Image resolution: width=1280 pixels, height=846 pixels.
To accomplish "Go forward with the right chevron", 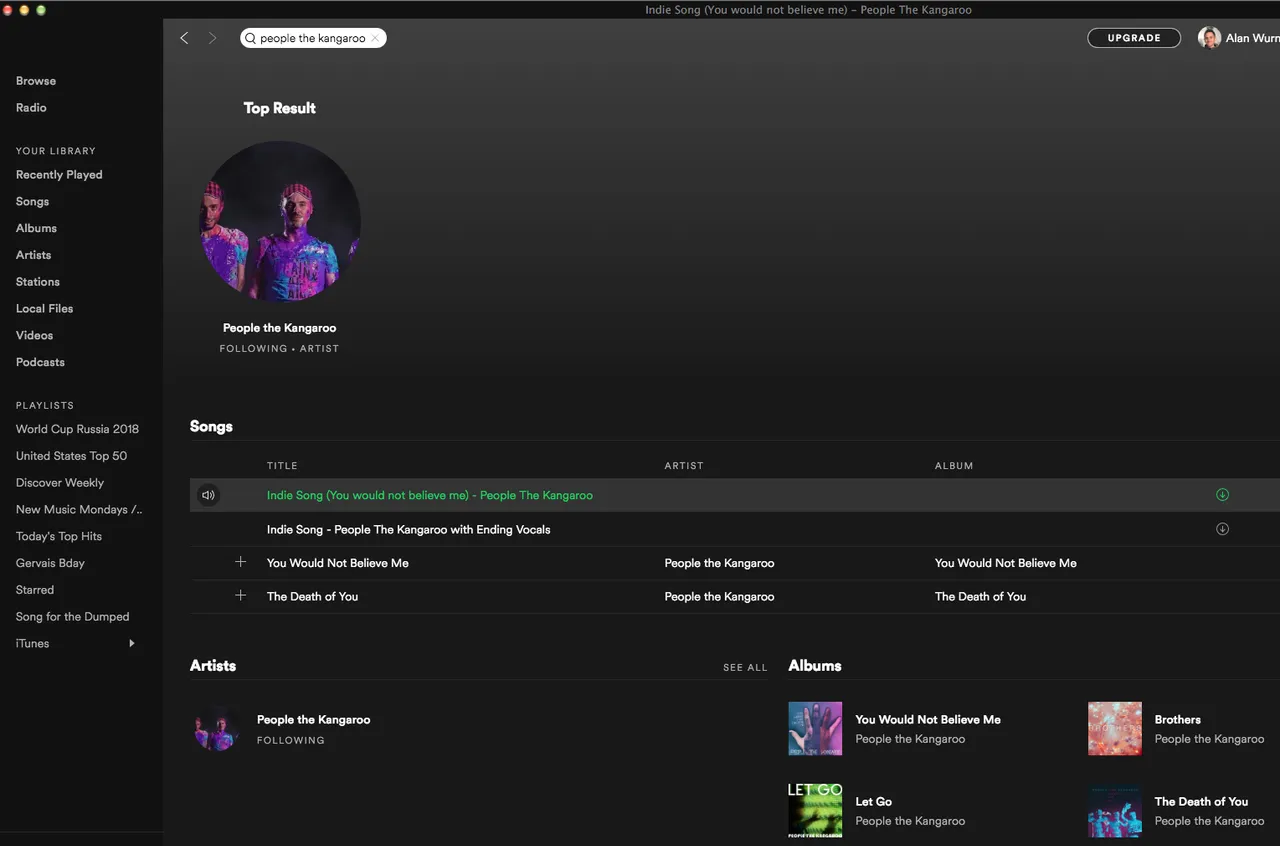I will click(212, 38).
